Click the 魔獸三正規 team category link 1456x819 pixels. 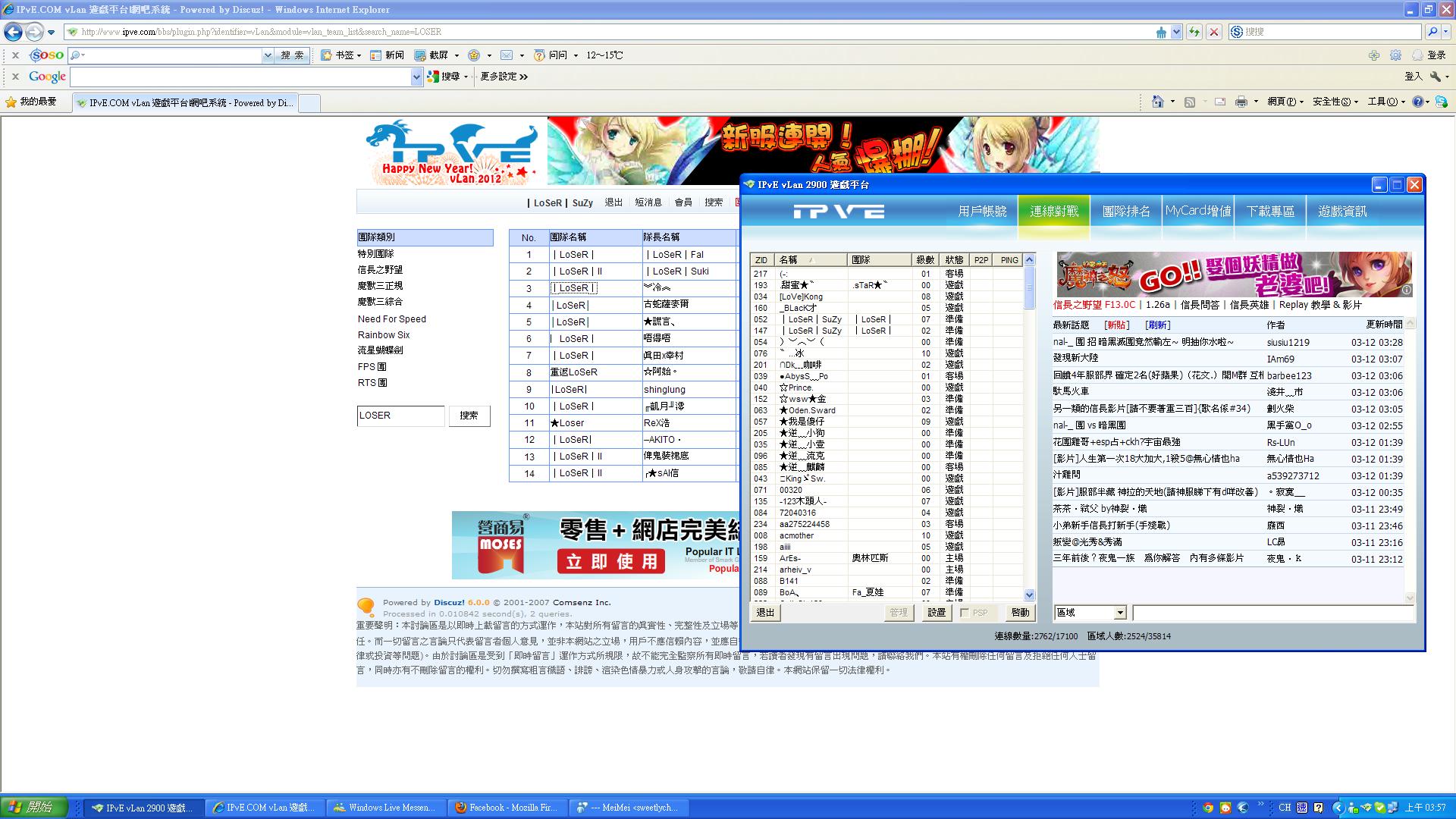coord(380,286)
